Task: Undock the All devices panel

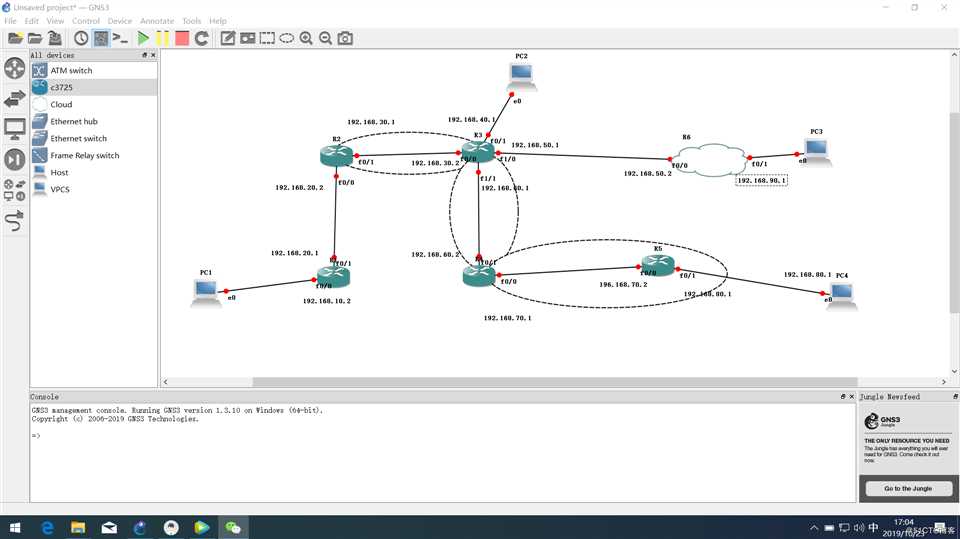Action: pyautogui.click(x=144, y=55)
